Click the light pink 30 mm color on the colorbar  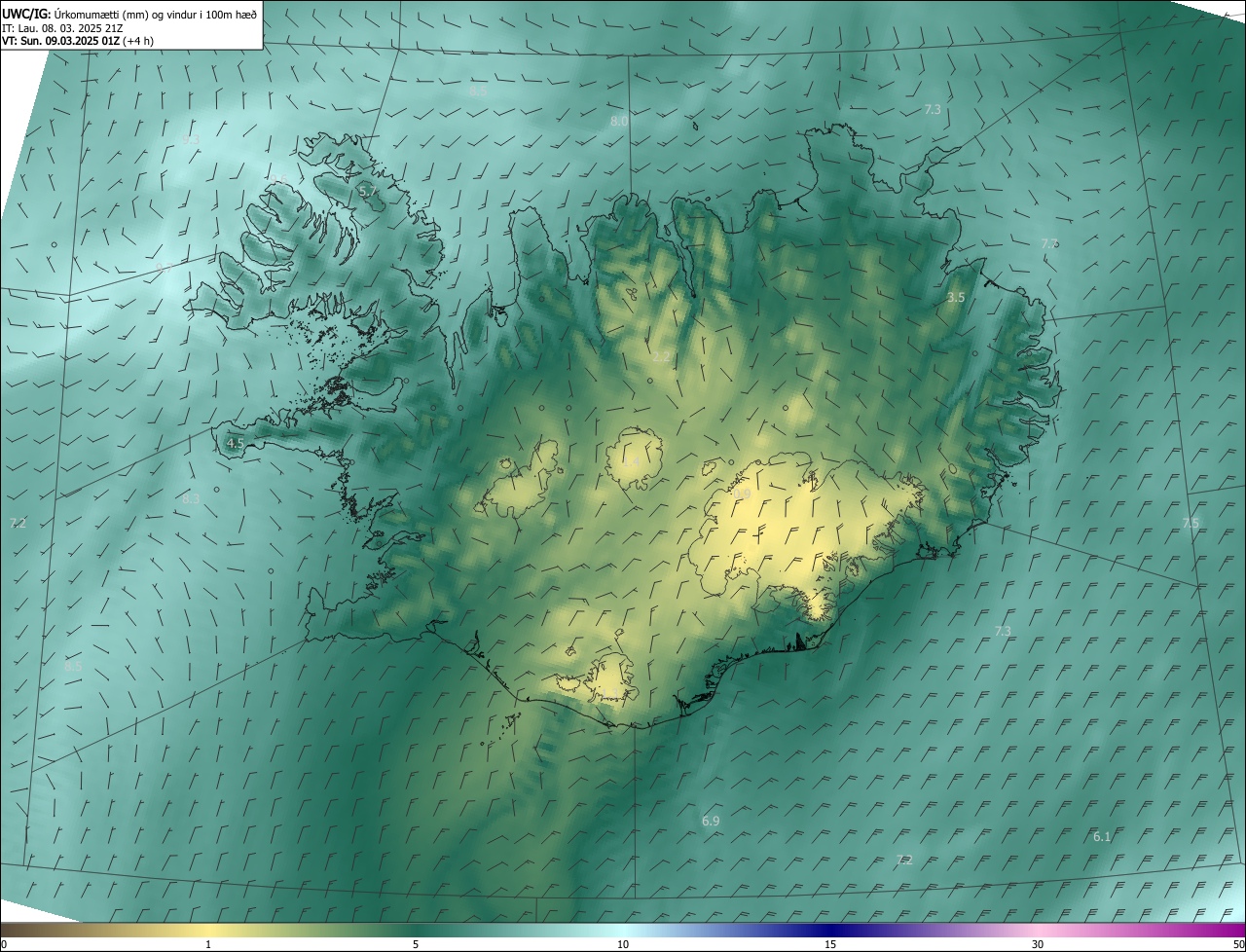pyautogui.click(x=1038, y=930)
